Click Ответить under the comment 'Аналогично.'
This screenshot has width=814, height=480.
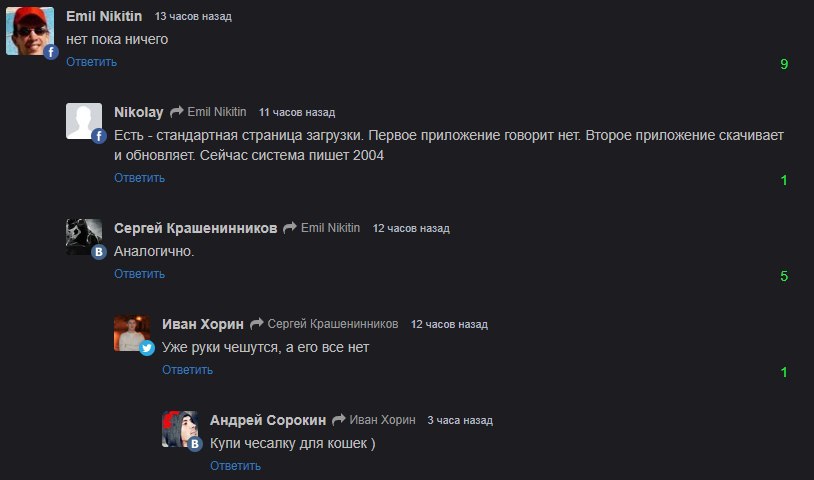pyautogui.click(x=139, y=274)
